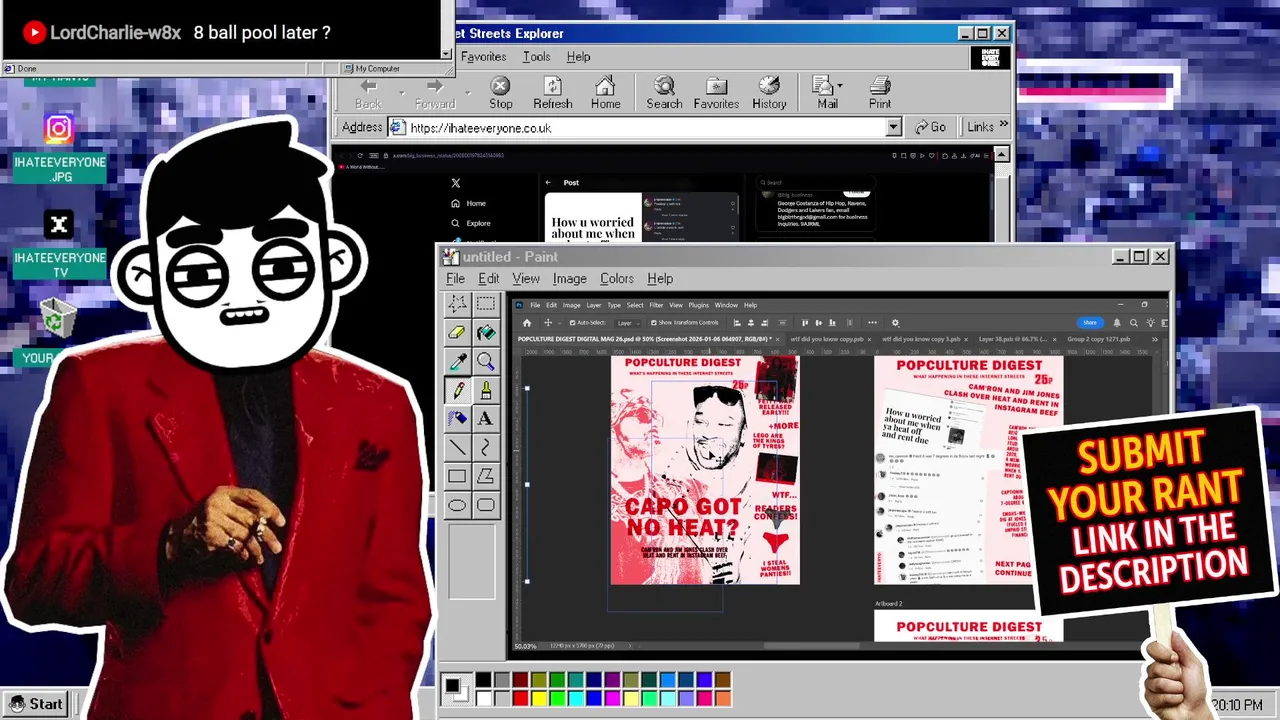
Task: Select the Pick Color eyedropper tool
Action: point(457,362)
